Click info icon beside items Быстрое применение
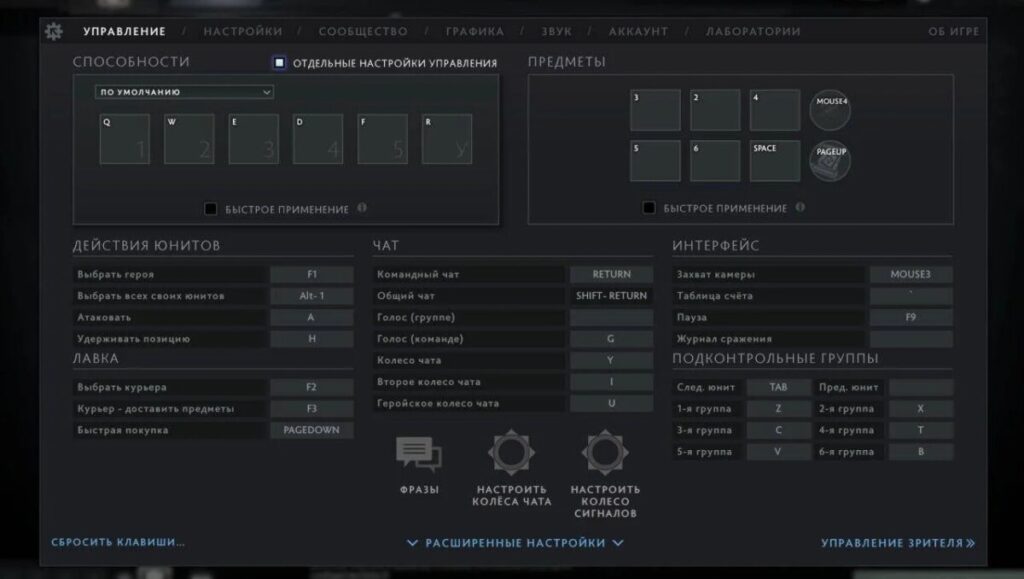 pos(800,208)
